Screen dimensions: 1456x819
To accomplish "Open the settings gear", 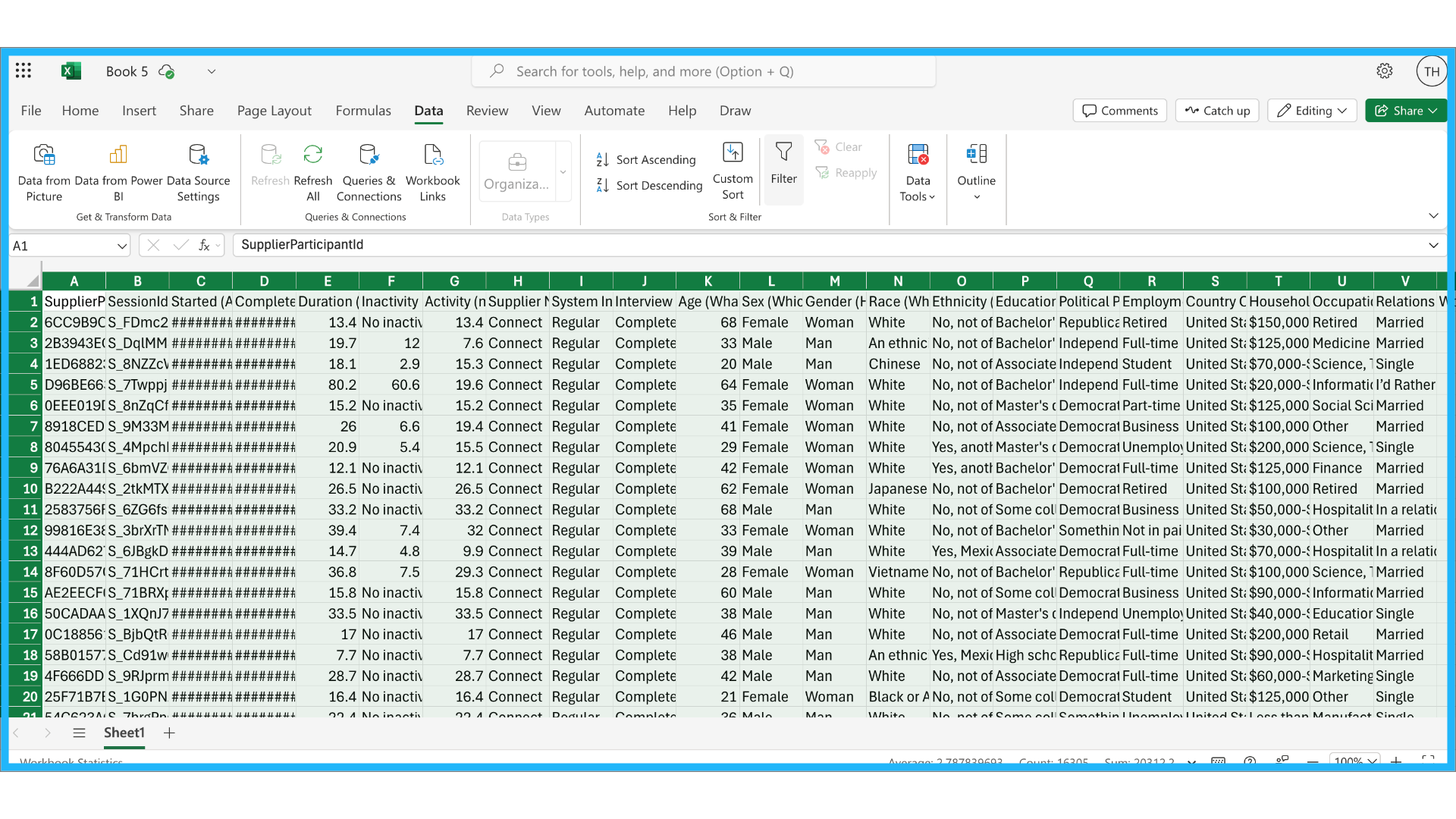I will [1385, 71].
